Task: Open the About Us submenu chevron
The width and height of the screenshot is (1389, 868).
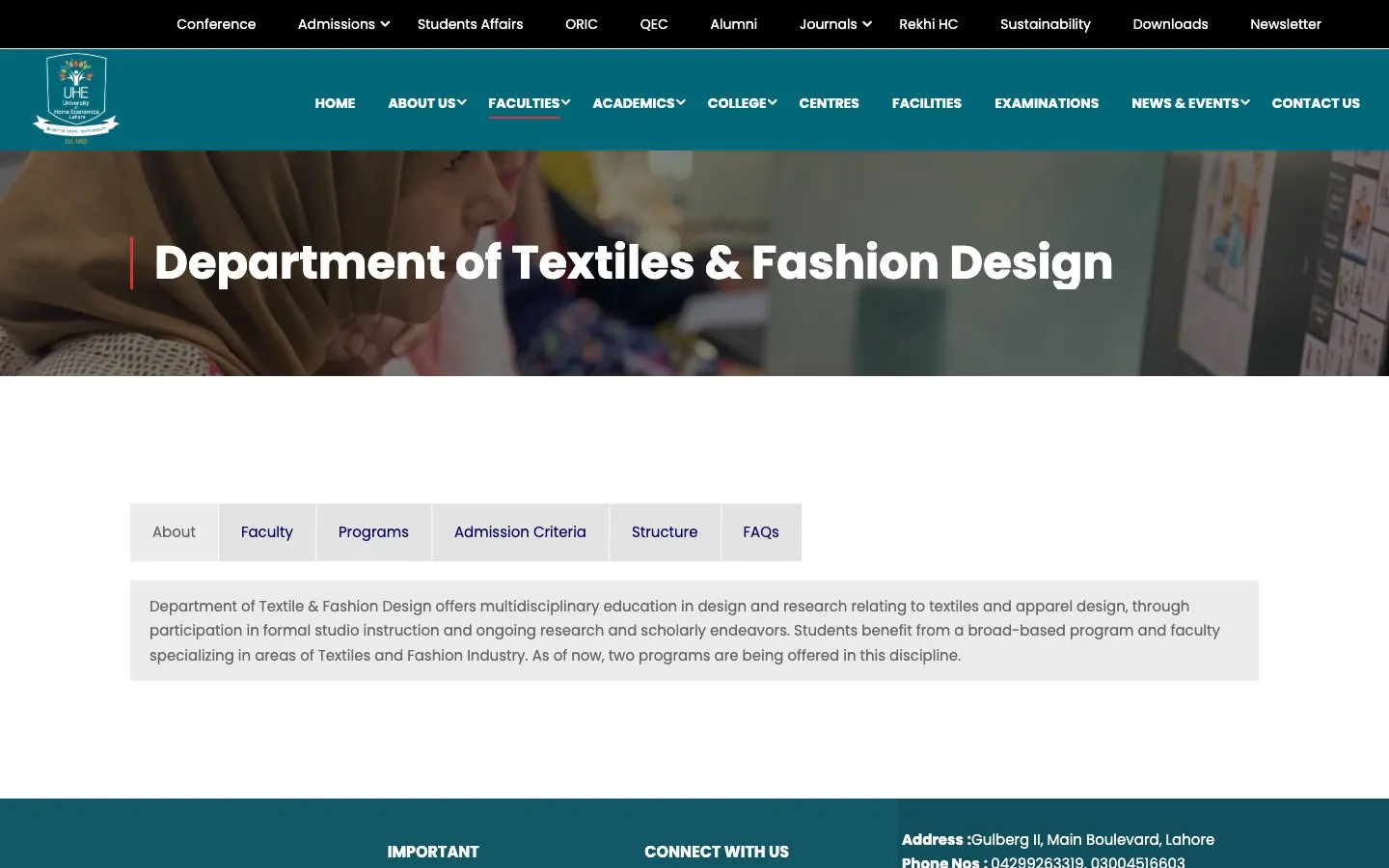Action: point(462,102)
